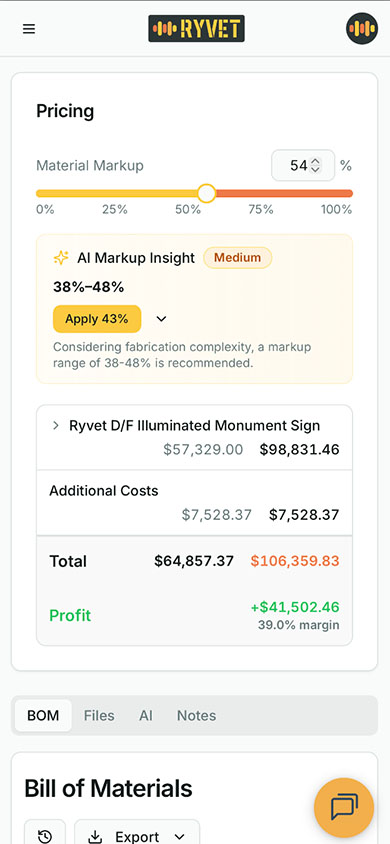
Task: Focus the Material Markup percentage field
Action: pos(303,165)
